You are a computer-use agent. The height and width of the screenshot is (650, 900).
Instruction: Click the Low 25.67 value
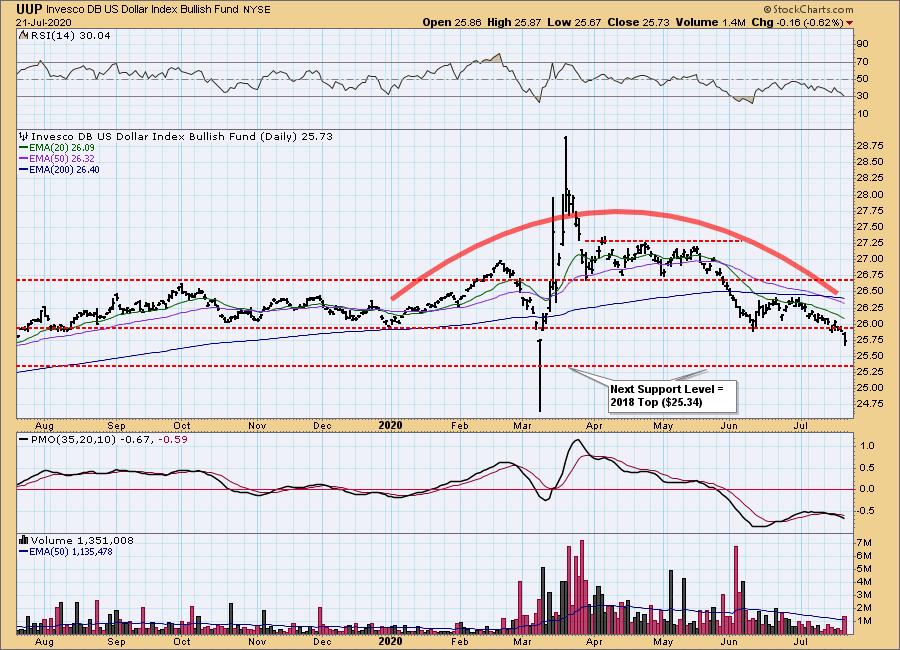[573, 22]
